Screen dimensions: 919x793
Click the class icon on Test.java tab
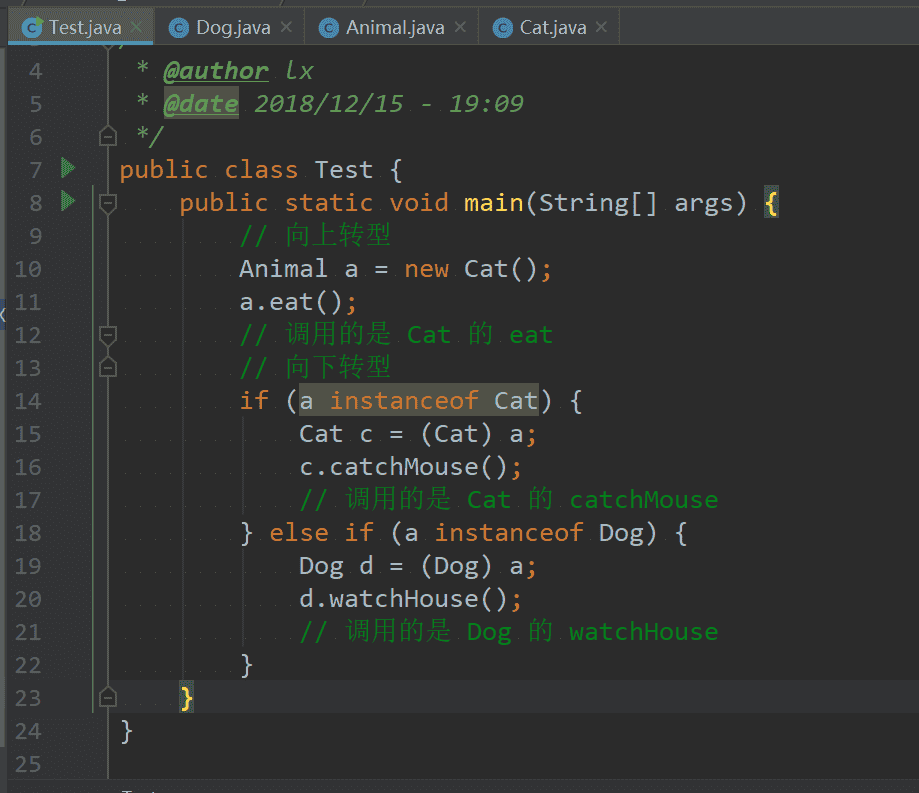coord(32,27)
